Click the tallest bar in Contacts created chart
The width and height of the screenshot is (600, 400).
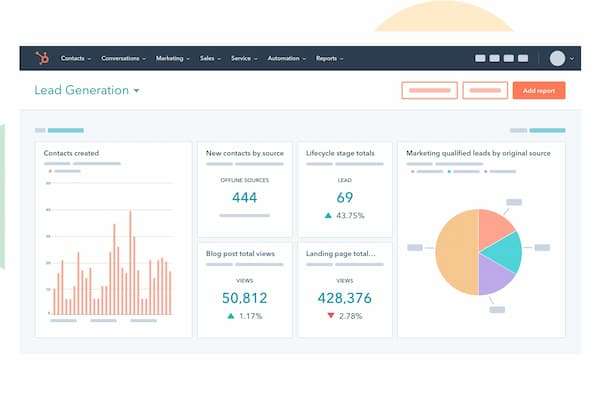tap(129, 262)
